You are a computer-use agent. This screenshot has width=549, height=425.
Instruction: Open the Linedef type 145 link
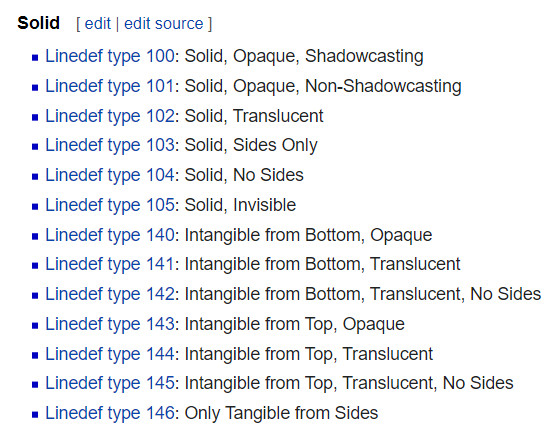[110, 383]
